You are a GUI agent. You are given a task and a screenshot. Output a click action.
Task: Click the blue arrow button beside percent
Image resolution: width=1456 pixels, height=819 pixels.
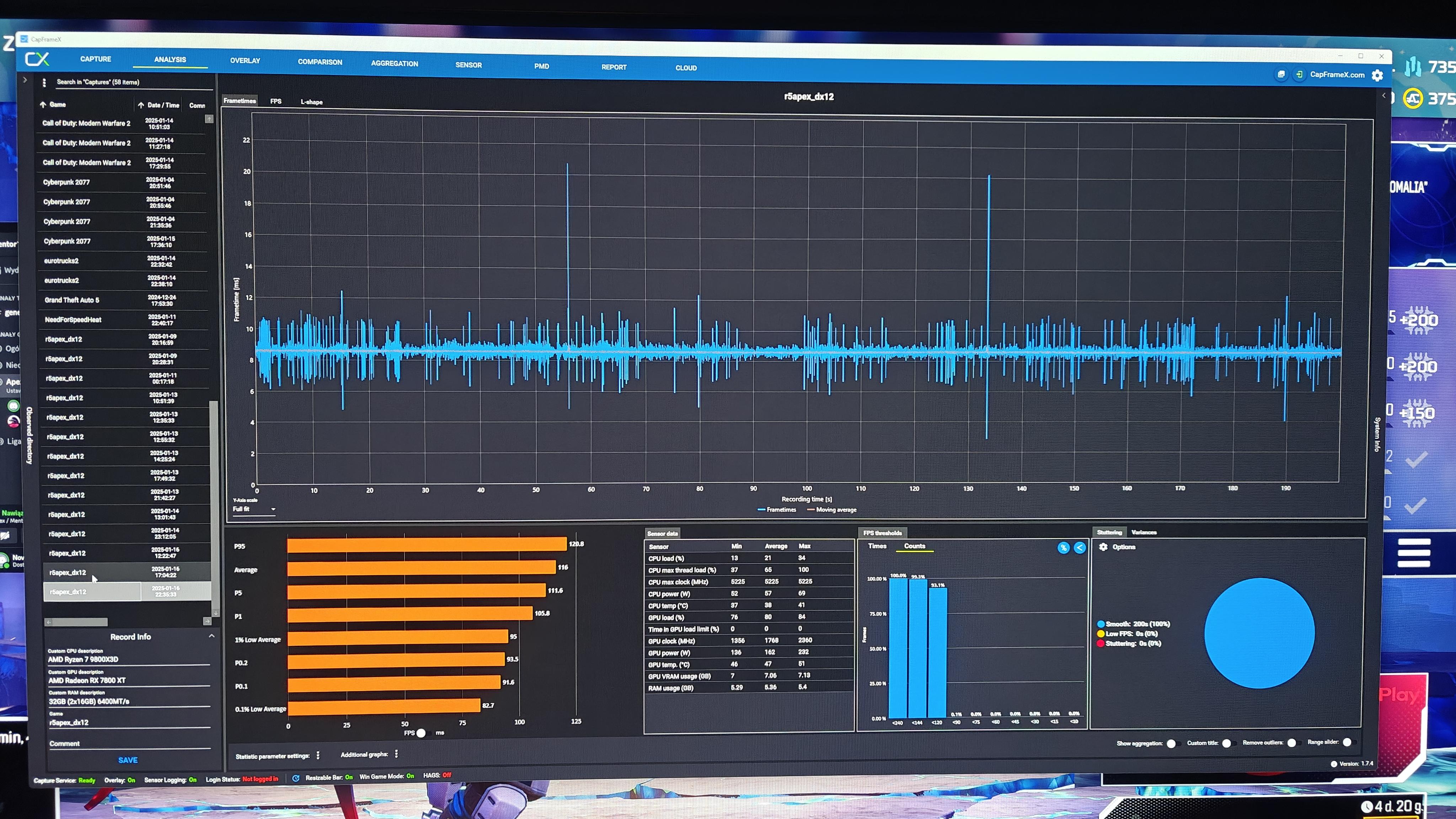coord(1080,548)
